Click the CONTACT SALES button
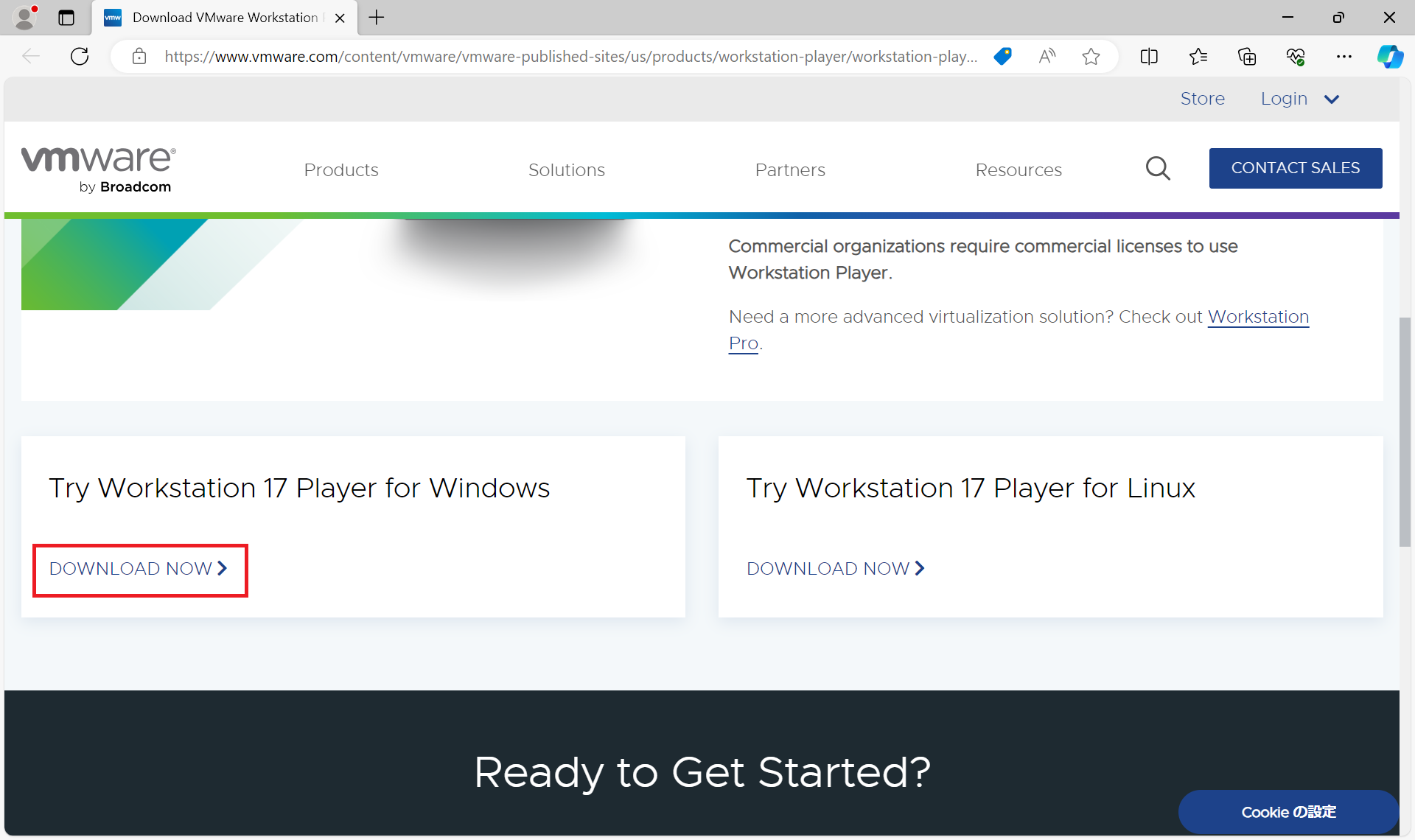Screen dimensions: 1415x840 pos(1295,168)
